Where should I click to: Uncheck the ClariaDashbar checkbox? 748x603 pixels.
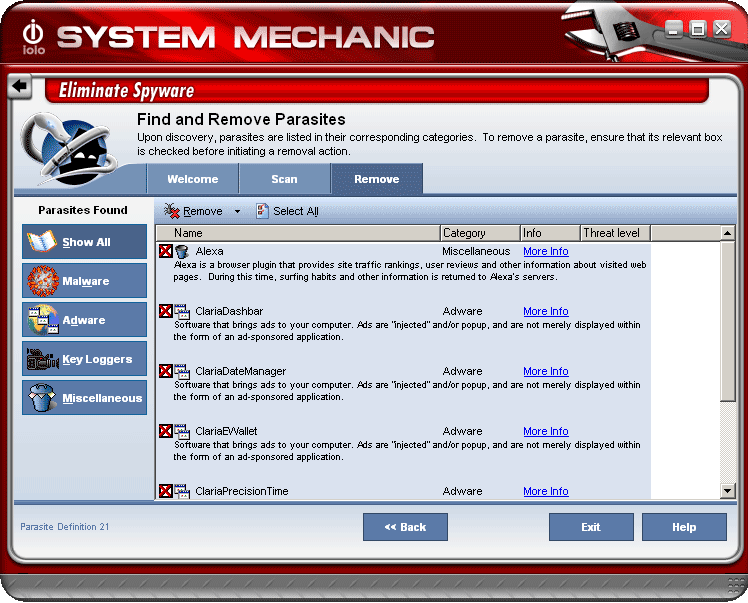[x=166, y=311]
